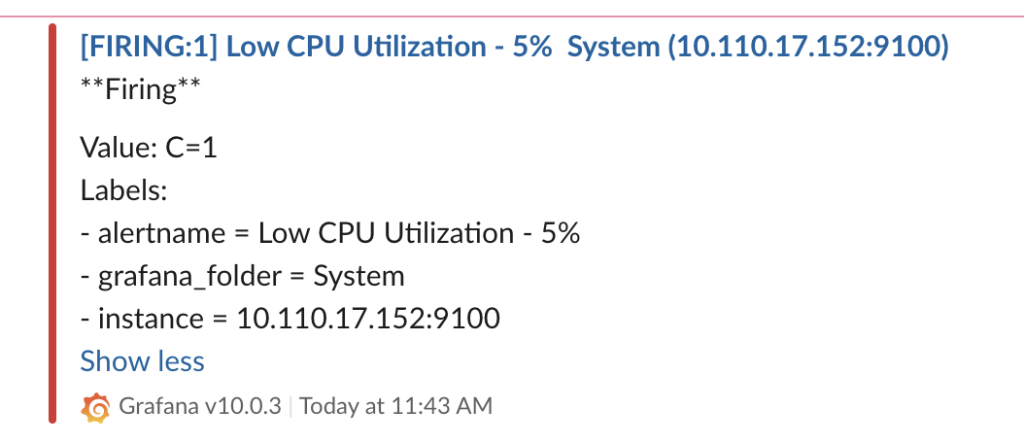Click the alertname label line

click(330, 233)
